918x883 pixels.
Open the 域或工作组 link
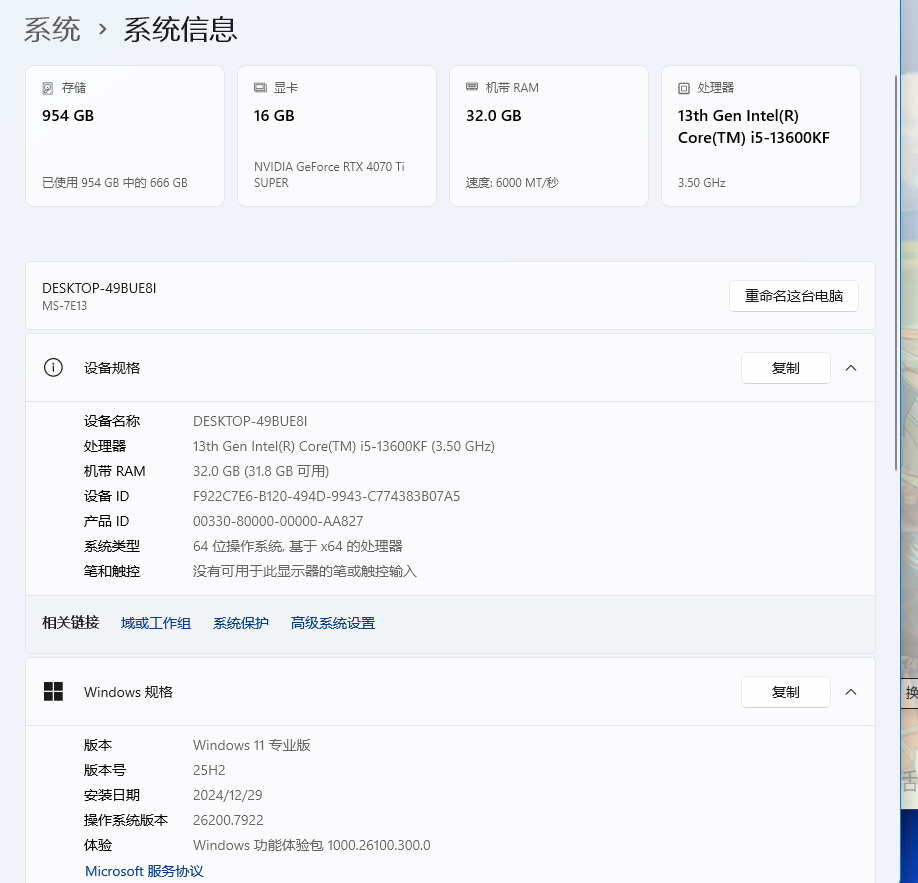[x=156, y=623]
